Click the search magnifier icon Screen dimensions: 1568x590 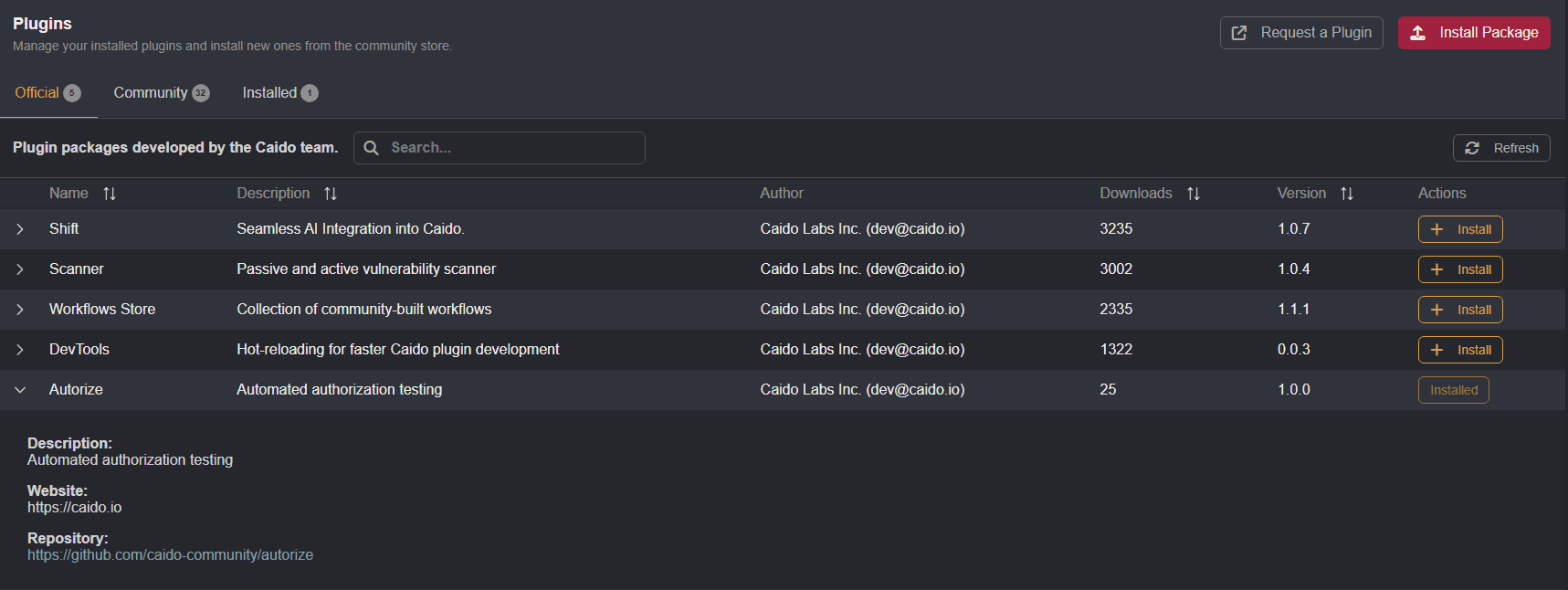click(371, 147)
